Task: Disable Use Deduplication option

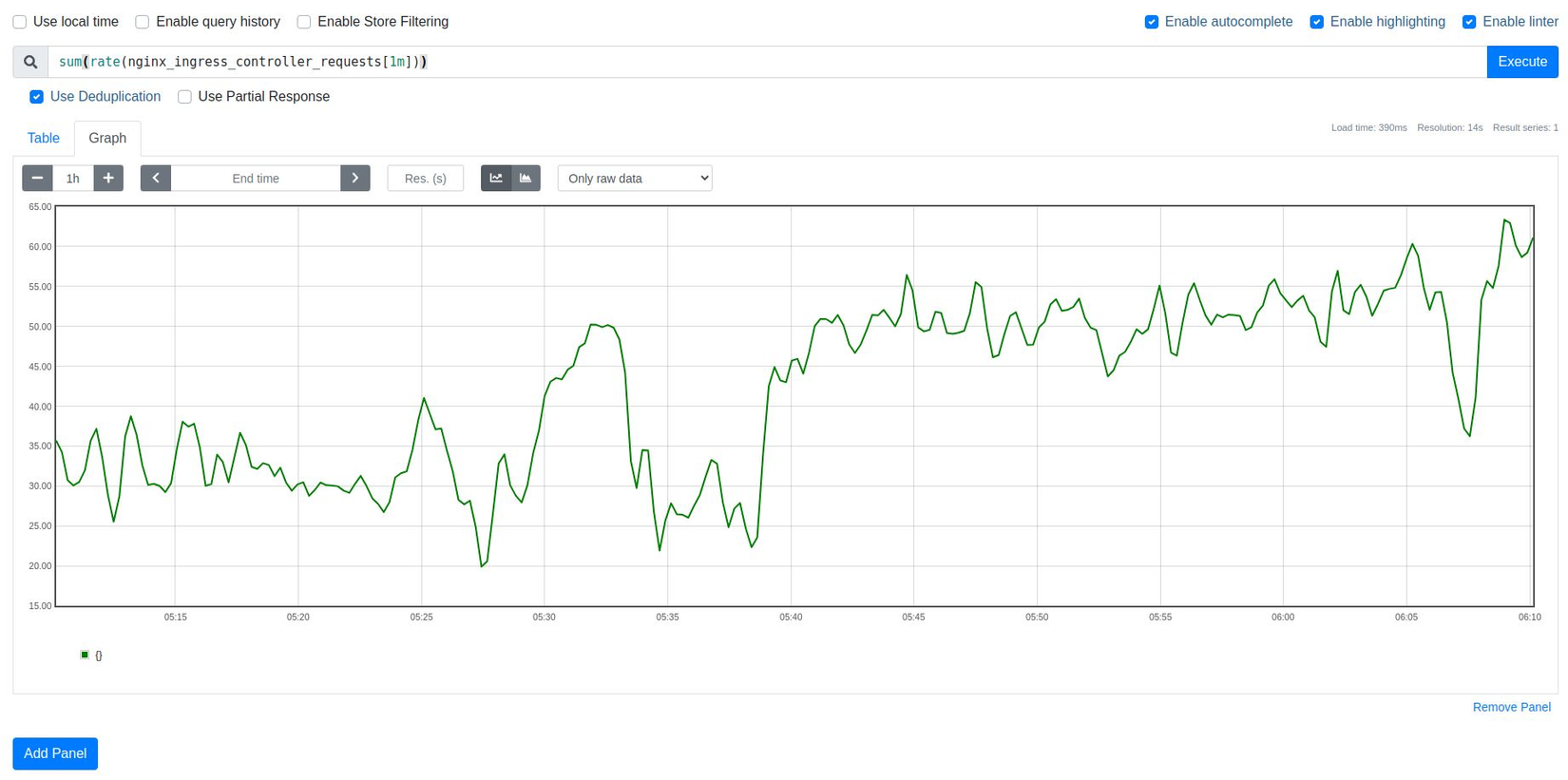Action: [37, 97]
